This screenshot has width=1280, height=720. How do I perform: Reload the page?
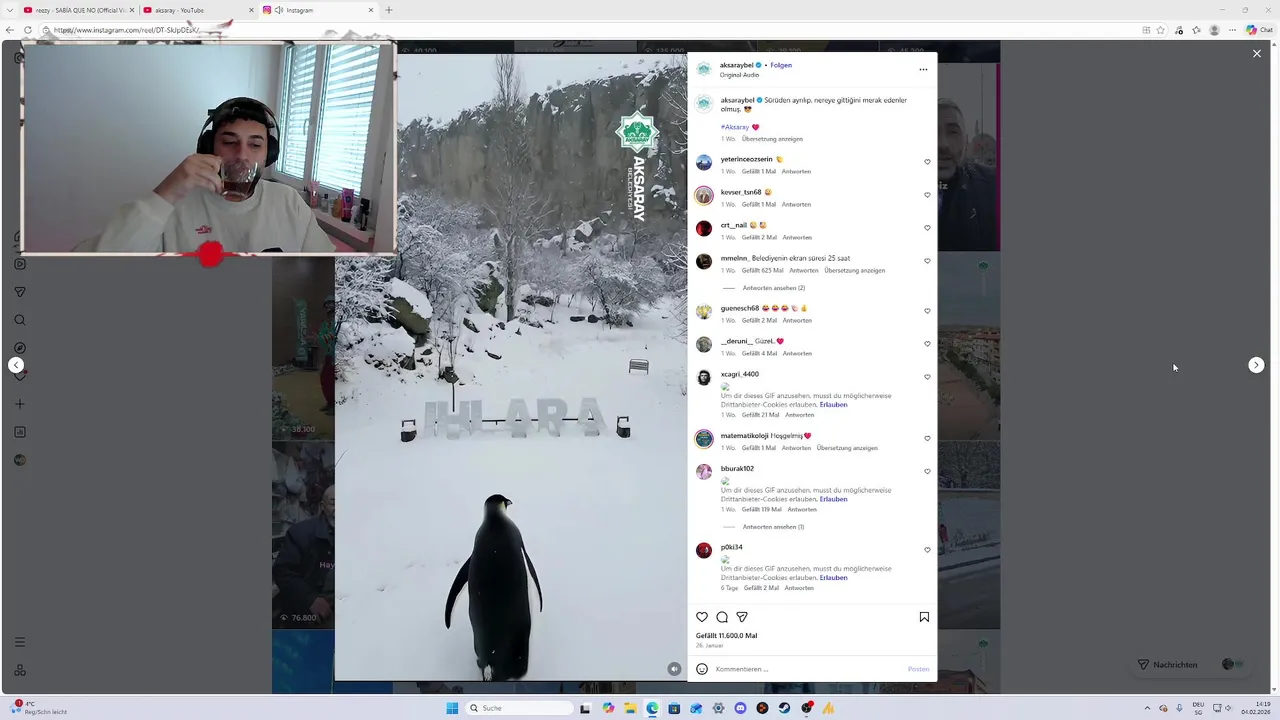click(28, 30)
